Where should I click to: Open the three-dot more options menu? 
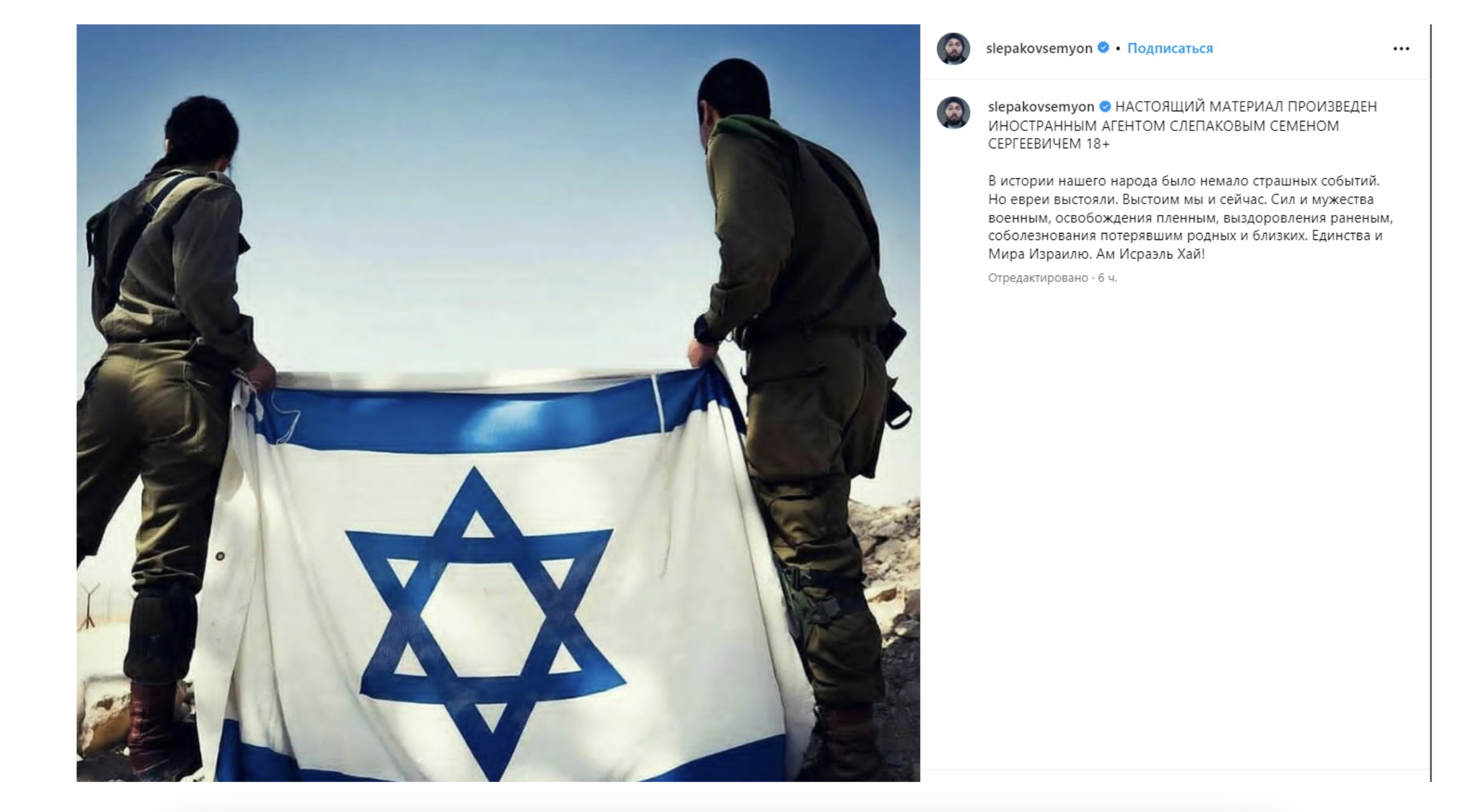(x=1401, y=48)
